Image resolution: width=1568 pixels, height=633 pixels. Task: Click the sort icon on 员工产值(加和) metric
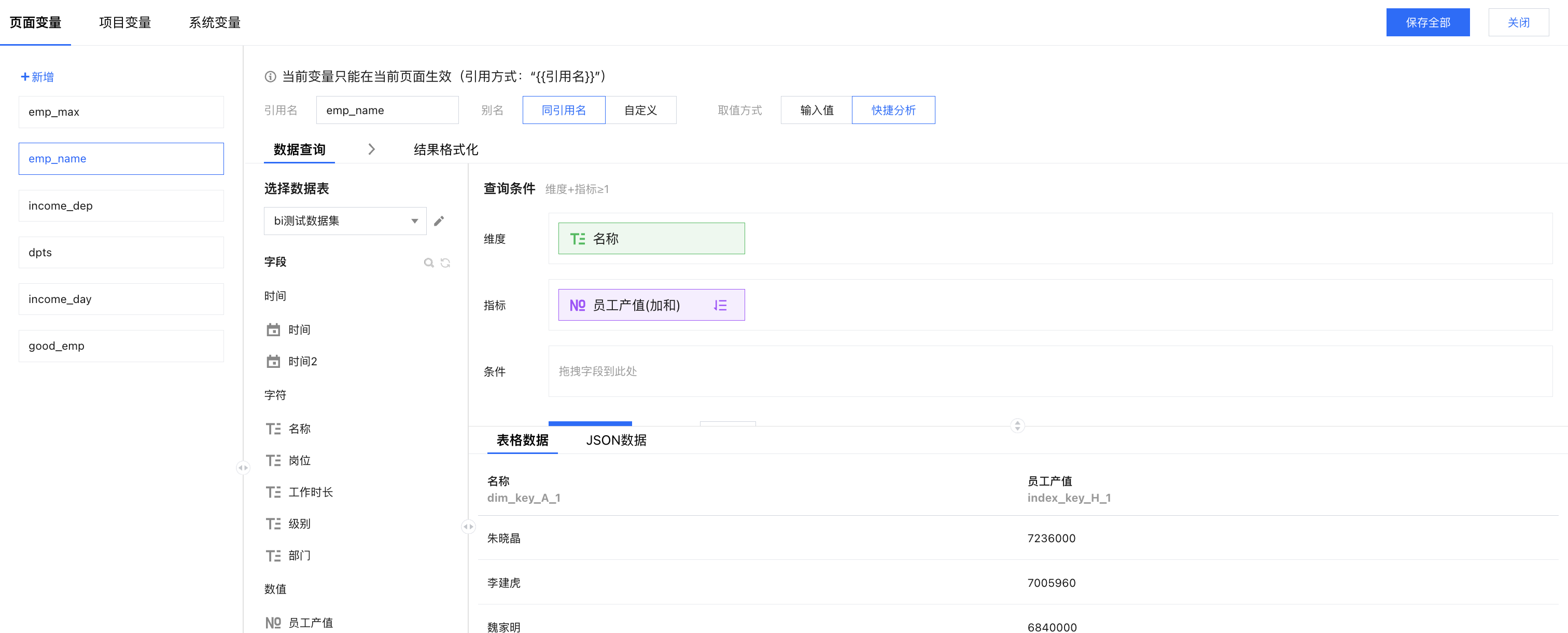coord(720,305)
